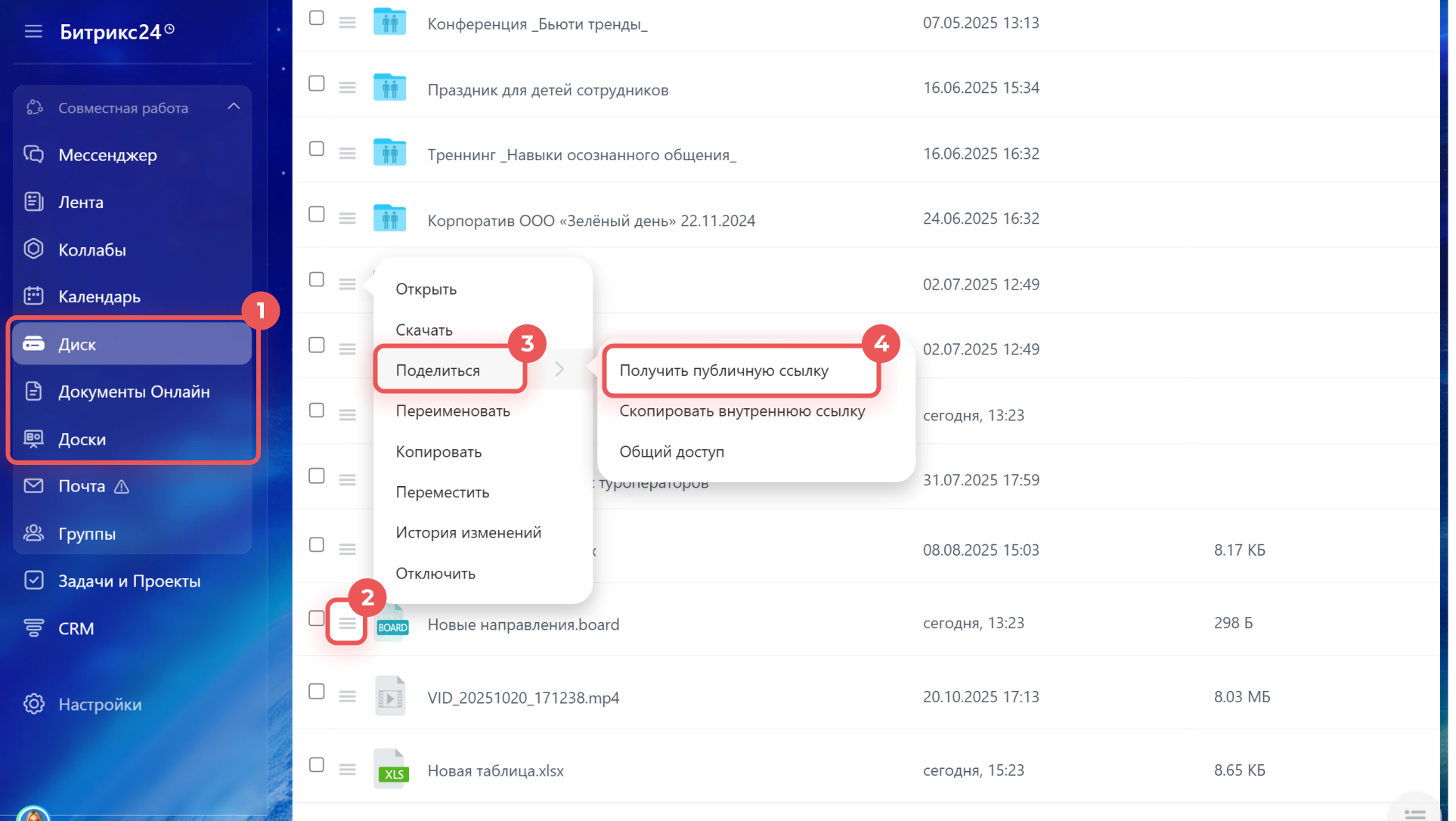The height and width of the screenshot is (821, 1456).
Task: Click the Коллабы hexagon icon
Action: click(x=33, y=249)
